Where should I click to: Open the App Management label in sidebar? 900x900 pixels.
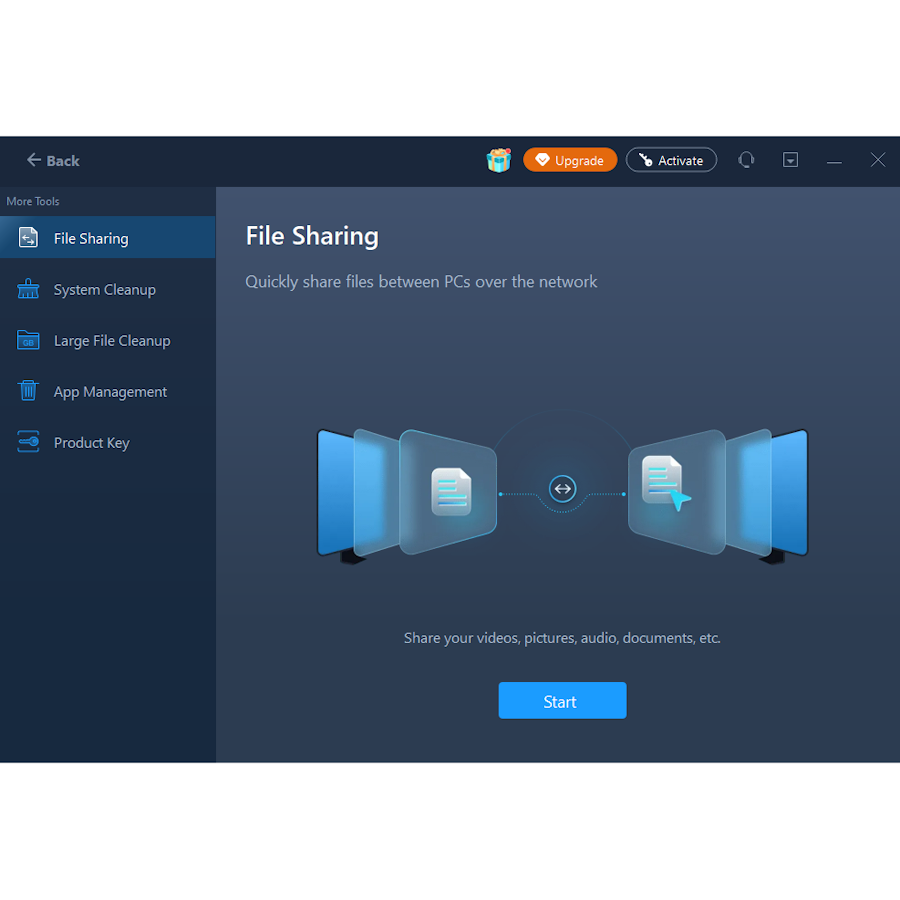pos(110,392)
